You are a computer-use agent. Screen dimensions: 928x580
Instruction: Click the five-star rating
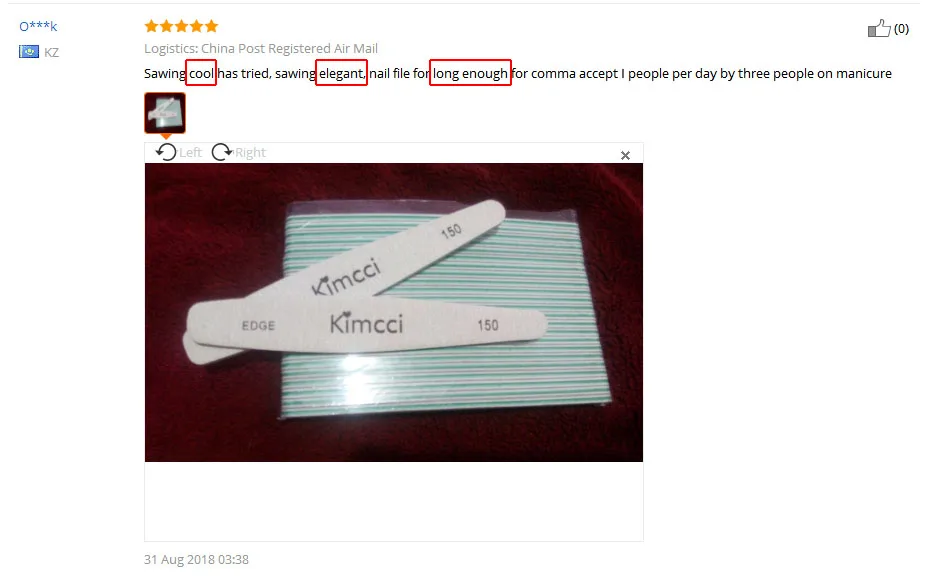[182, 25]
